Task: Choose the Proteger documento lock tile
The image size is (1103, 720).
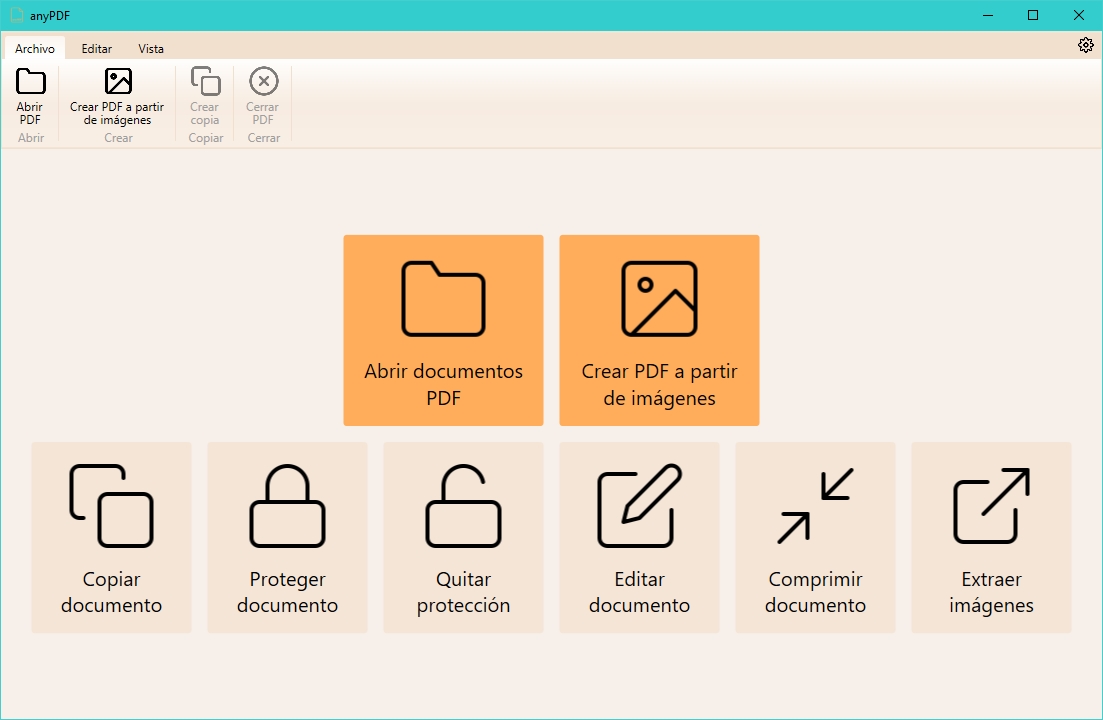Action: (287, 538)
